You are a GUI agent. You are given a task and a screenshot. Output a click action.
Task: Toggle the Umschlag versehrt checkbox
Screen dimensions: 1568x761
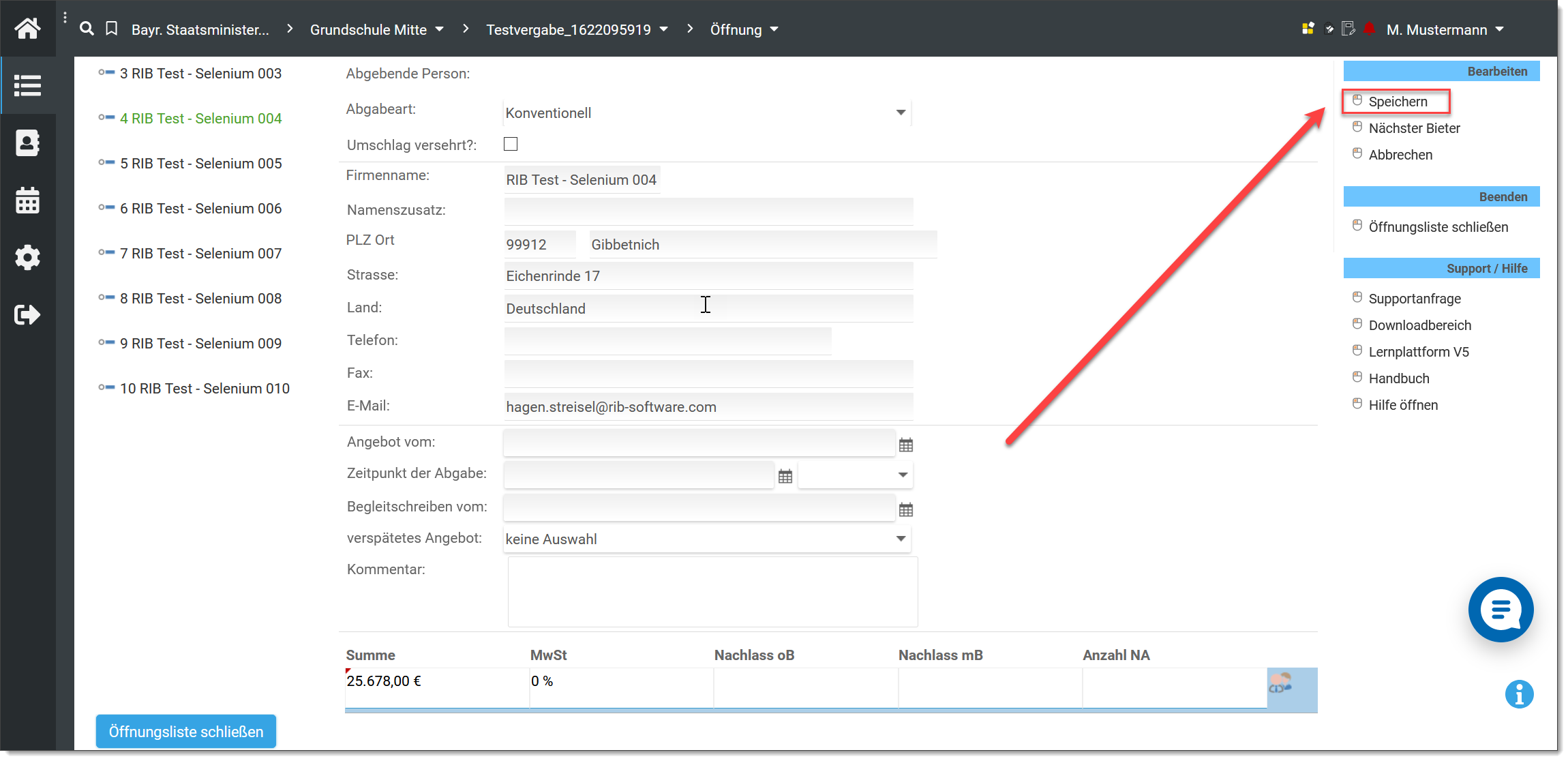click(x=511, y=144)
